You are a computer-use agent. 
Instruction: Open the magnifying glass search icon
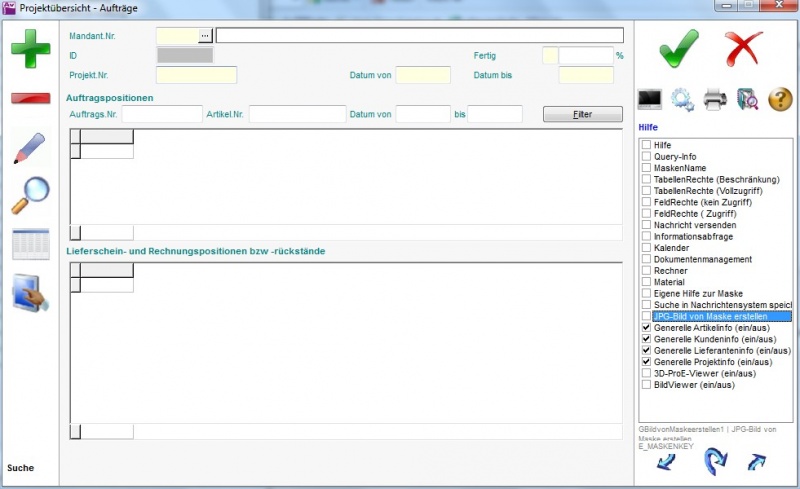(30, 195)
